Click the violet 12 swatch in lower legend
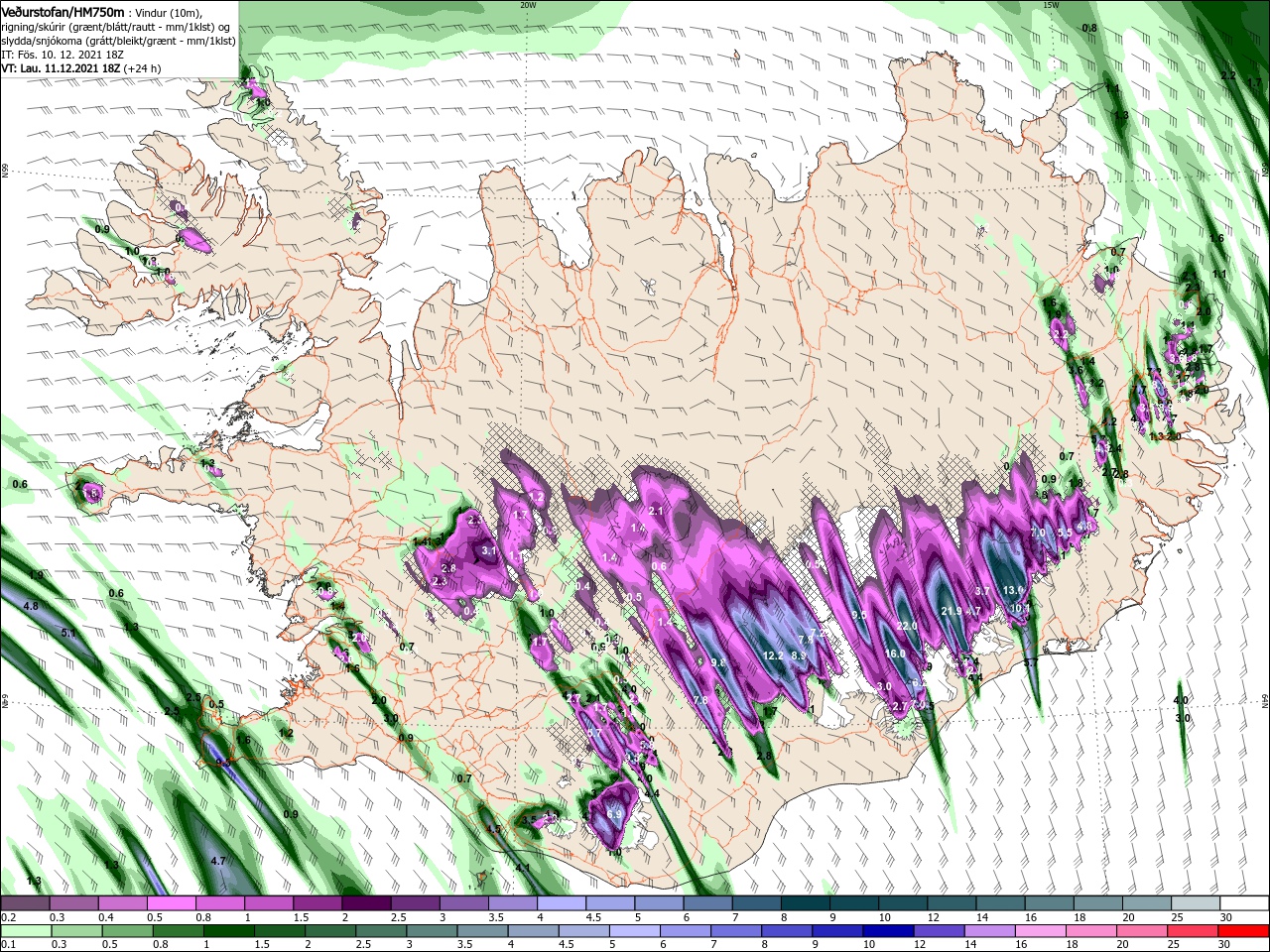 (939, 931)
